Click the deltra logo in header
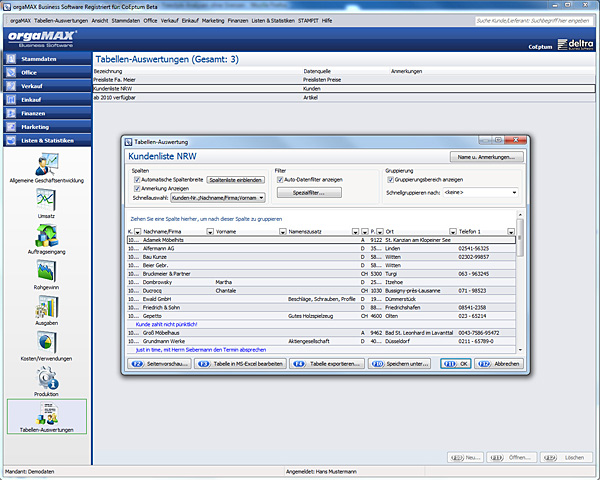This screenshot has width=600, height=480. tap(575, 44)
